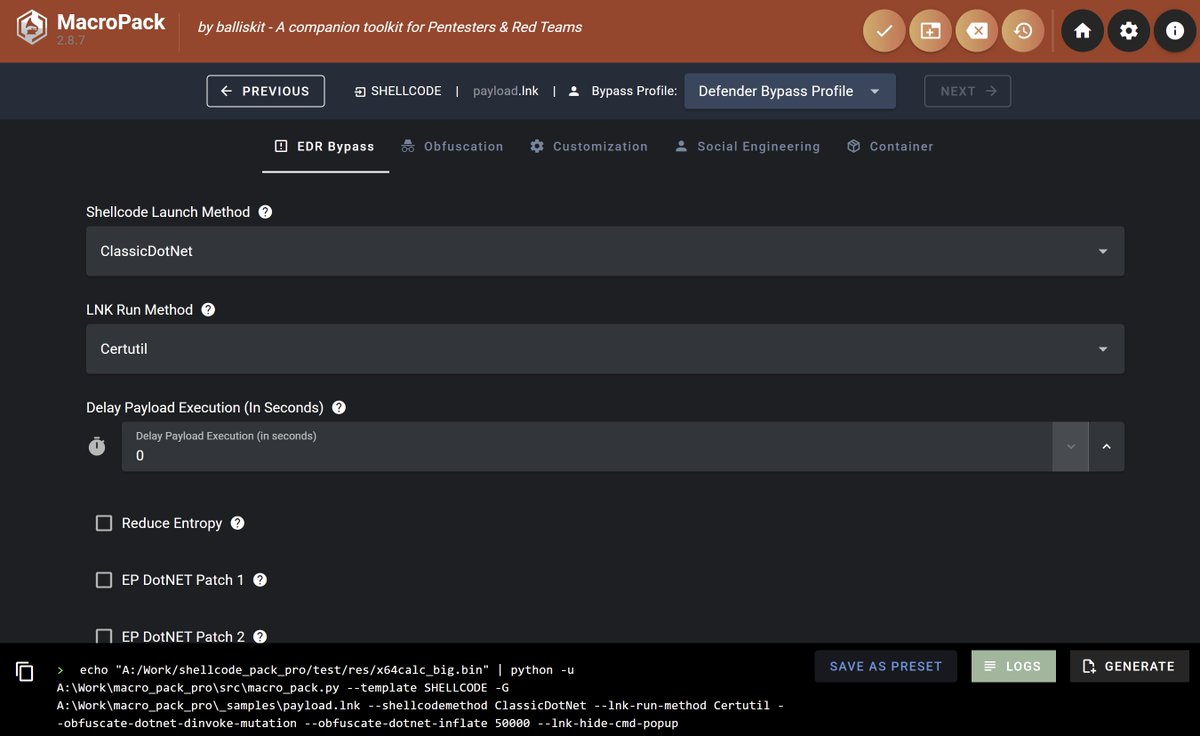Screen dimensions: 1200x736
Task: Switch to the Obfuscation tab
Action: click(x=452, y=146)
